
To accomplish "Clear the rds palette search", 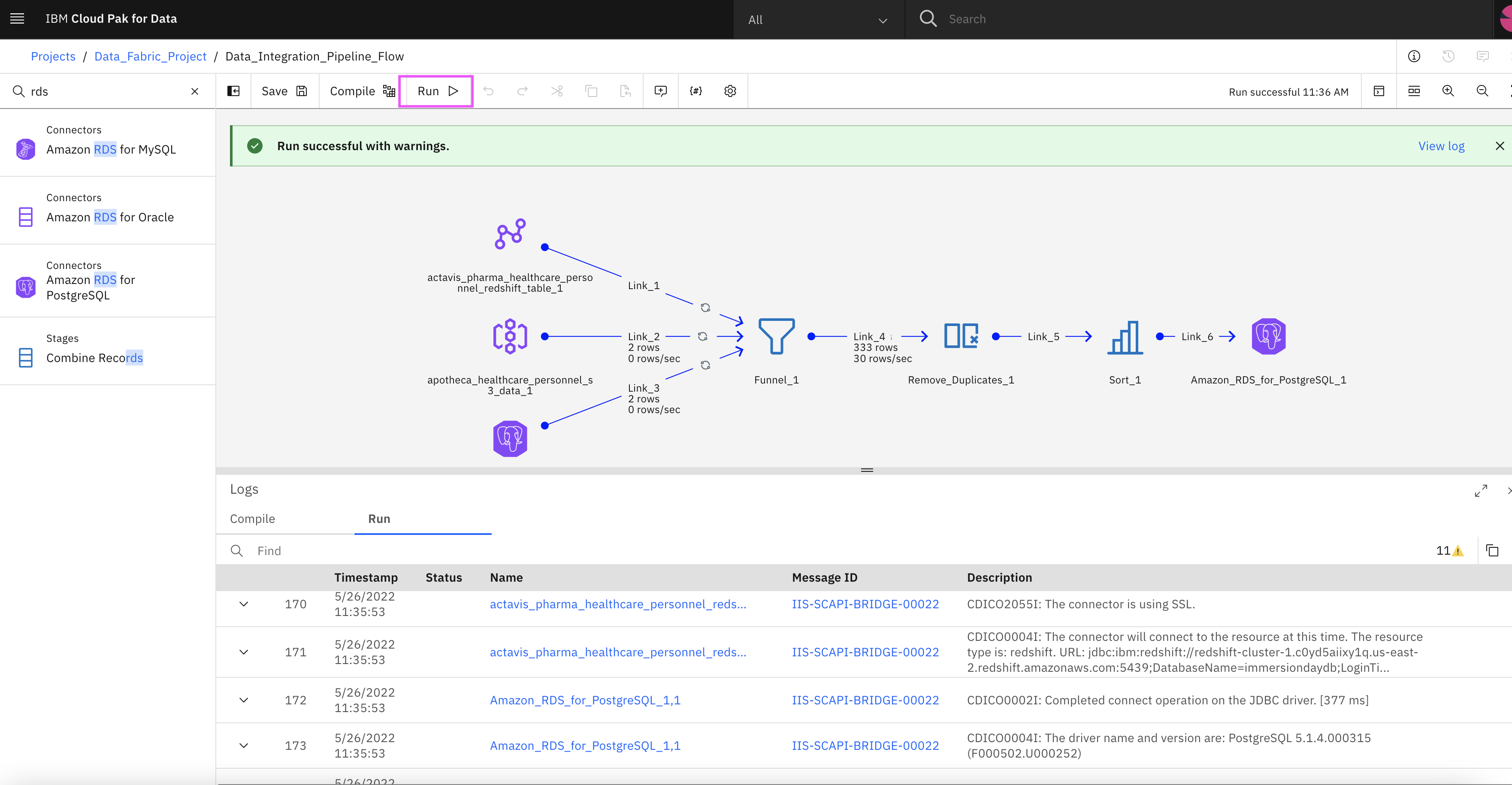I will click(x=195, y=91).
